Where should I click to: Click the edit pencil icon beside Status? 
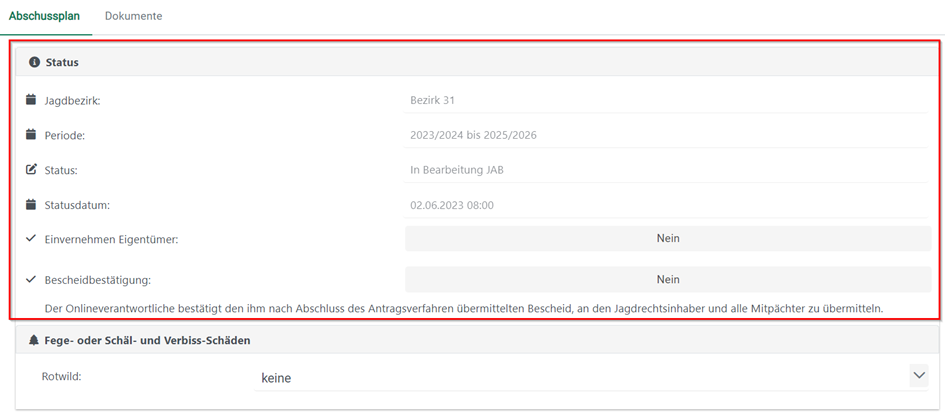click(x=31, y=170)
